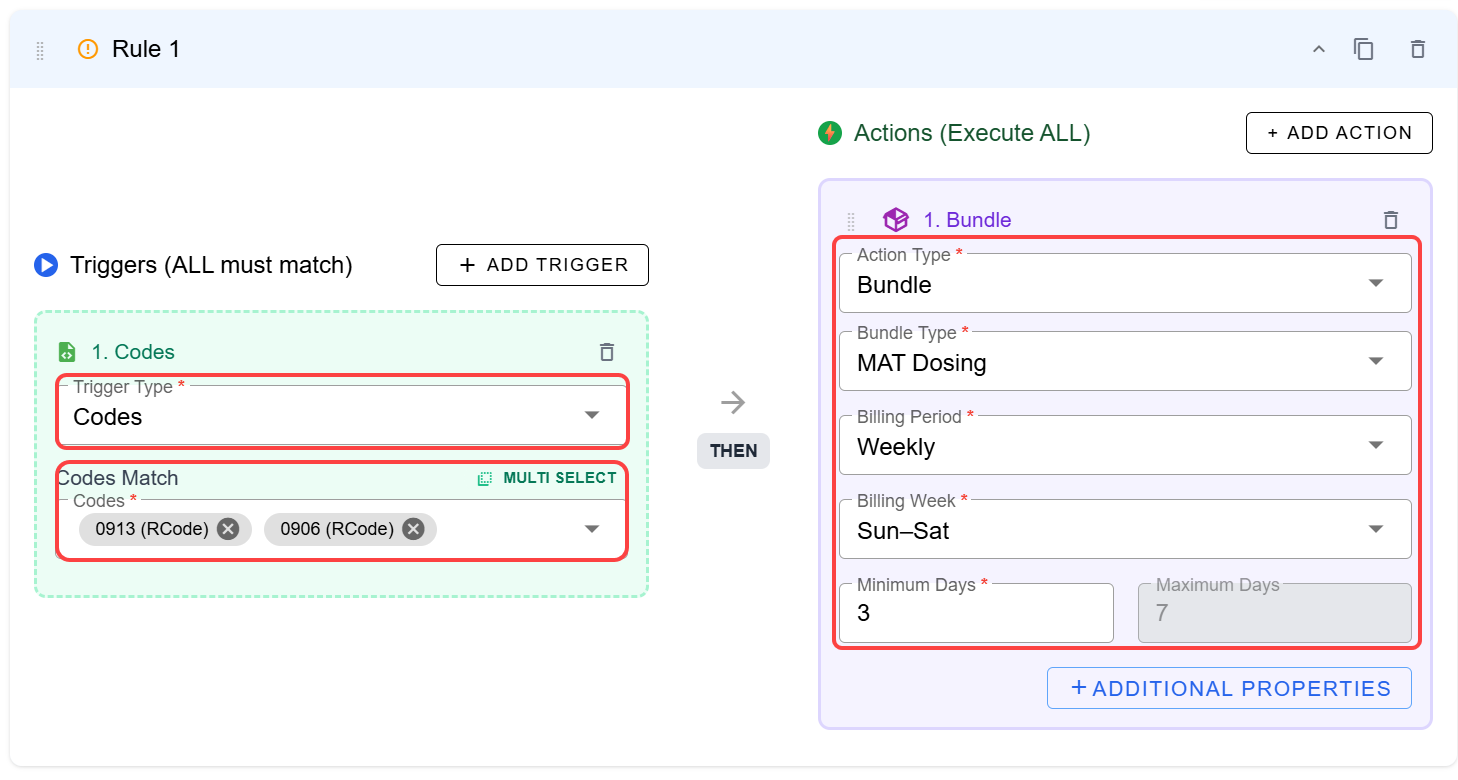Remove the 0906 (RCode) chip
The height and width of the screenshot is (780, 1458).
click(x=413, y=529)
